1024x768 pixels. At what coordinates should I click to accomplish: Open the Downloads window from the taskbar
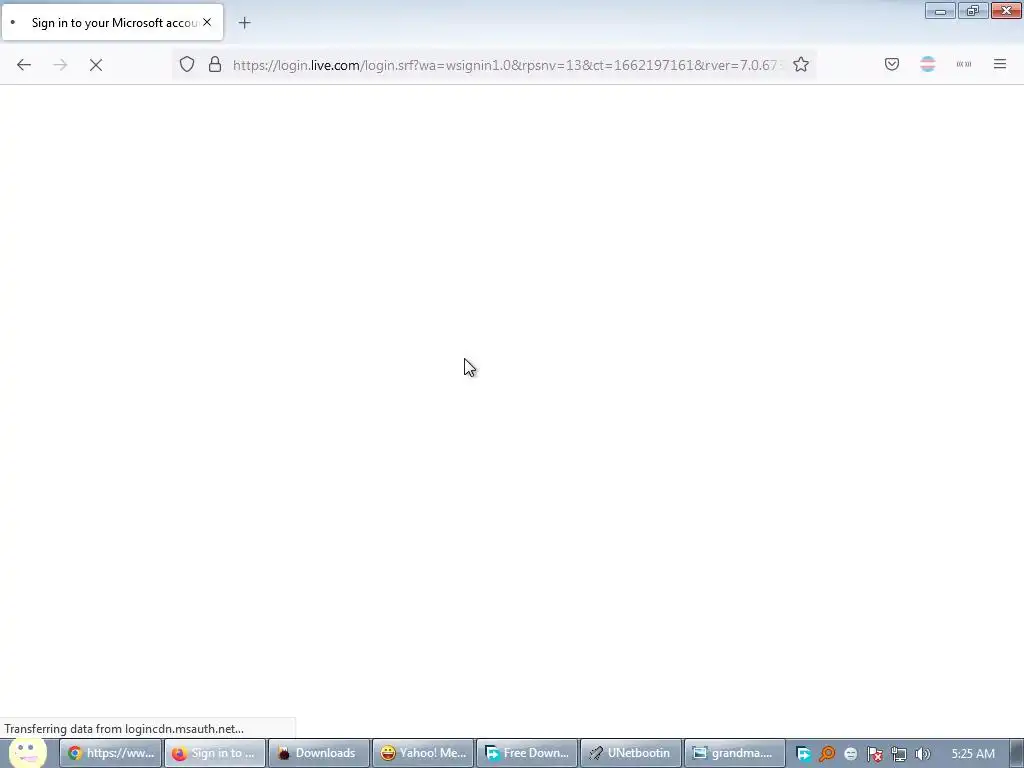tap(319, 753)
